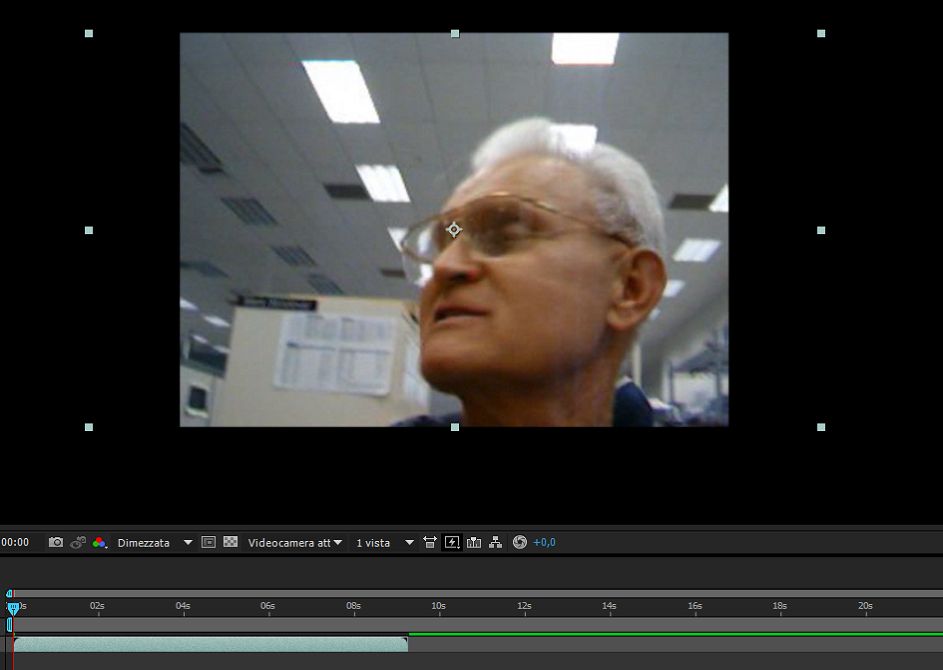Open the Dimezzata resolution dropdown
943x670 pixels.
point(155,542)
